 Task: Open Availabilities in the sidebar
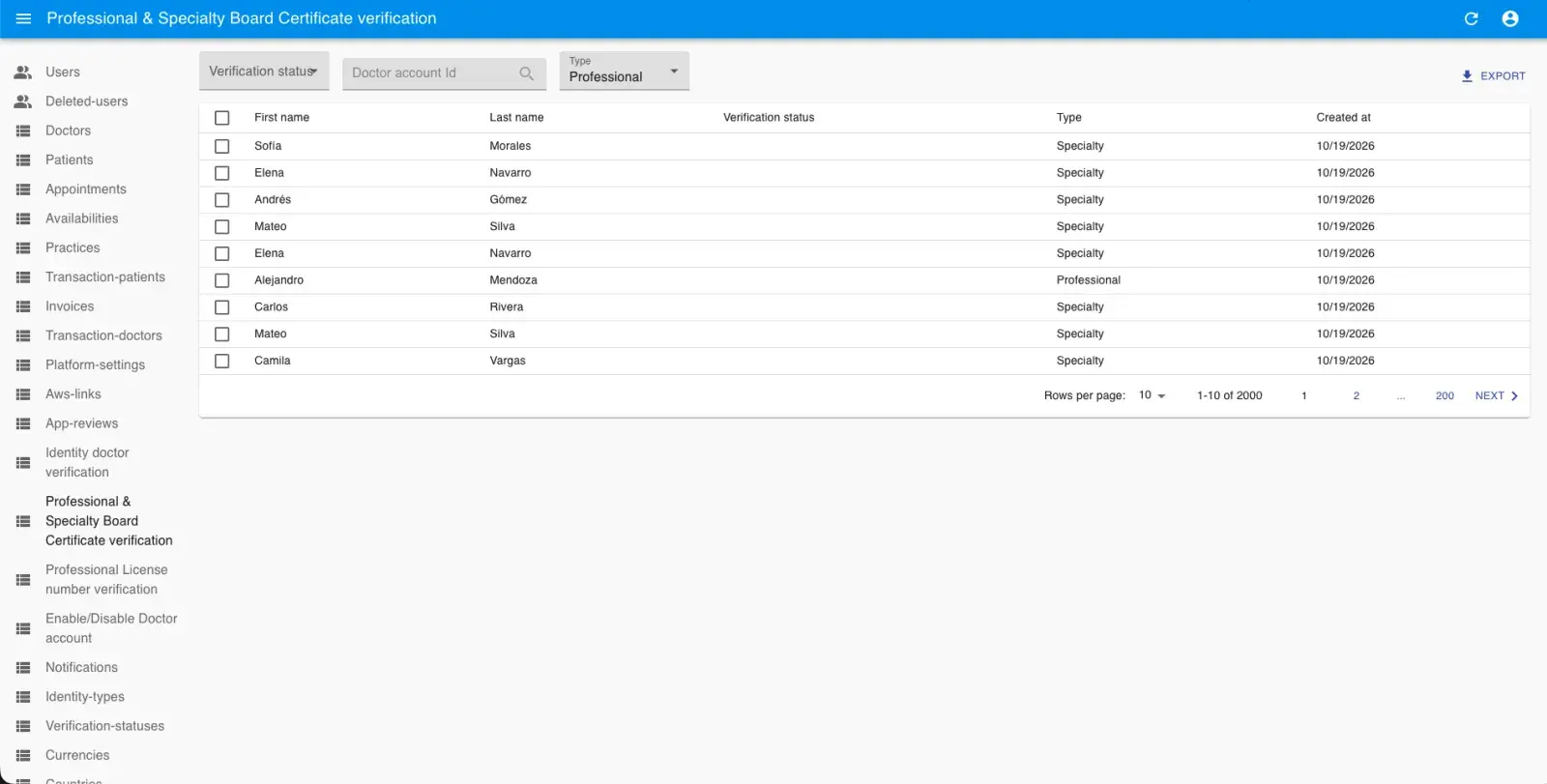point(82,218)
